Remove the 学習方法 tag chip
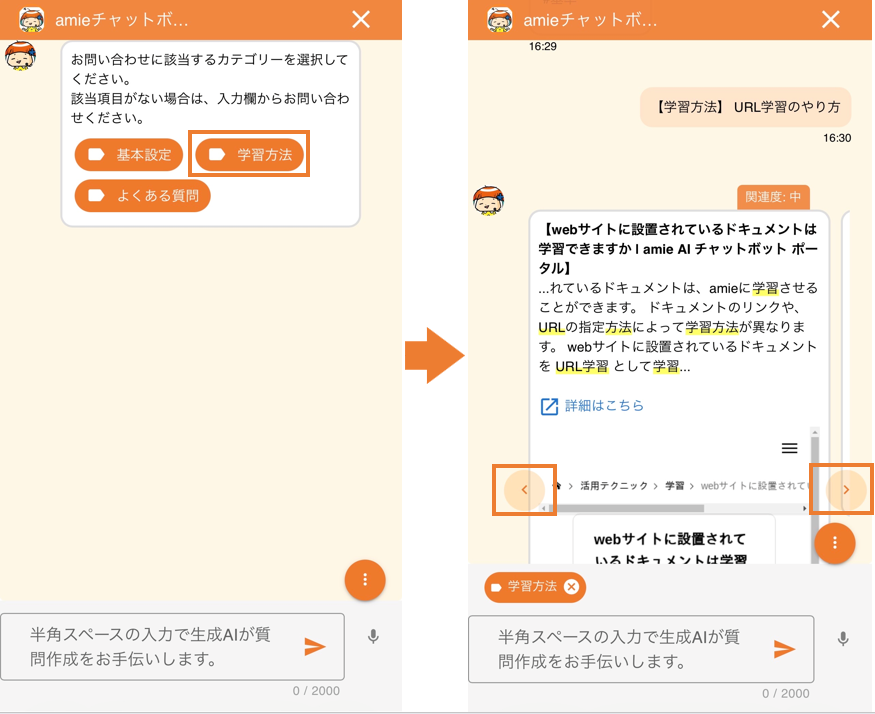Viewport: 875px width, 714px height. click(571, 587)
